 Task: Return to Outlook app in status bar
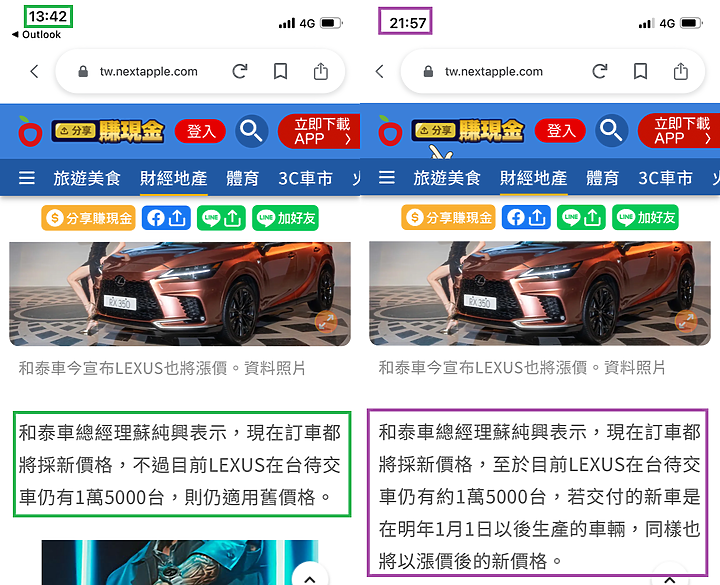36,35
